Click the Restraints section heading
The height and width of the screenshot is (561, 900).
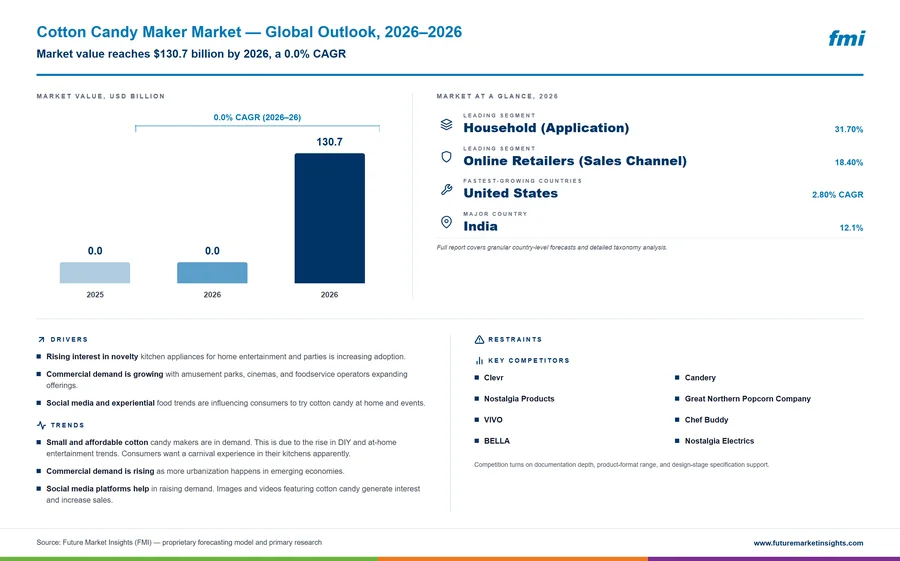coord(515,340)
